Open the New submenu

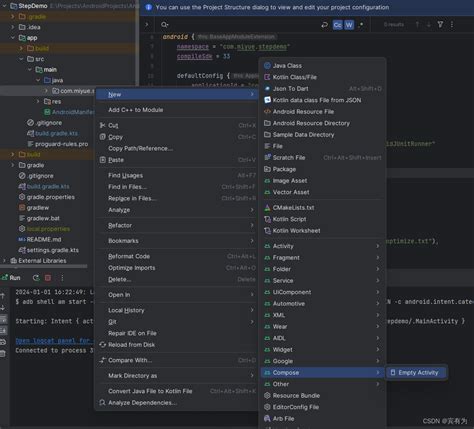(x=177, y=94)
